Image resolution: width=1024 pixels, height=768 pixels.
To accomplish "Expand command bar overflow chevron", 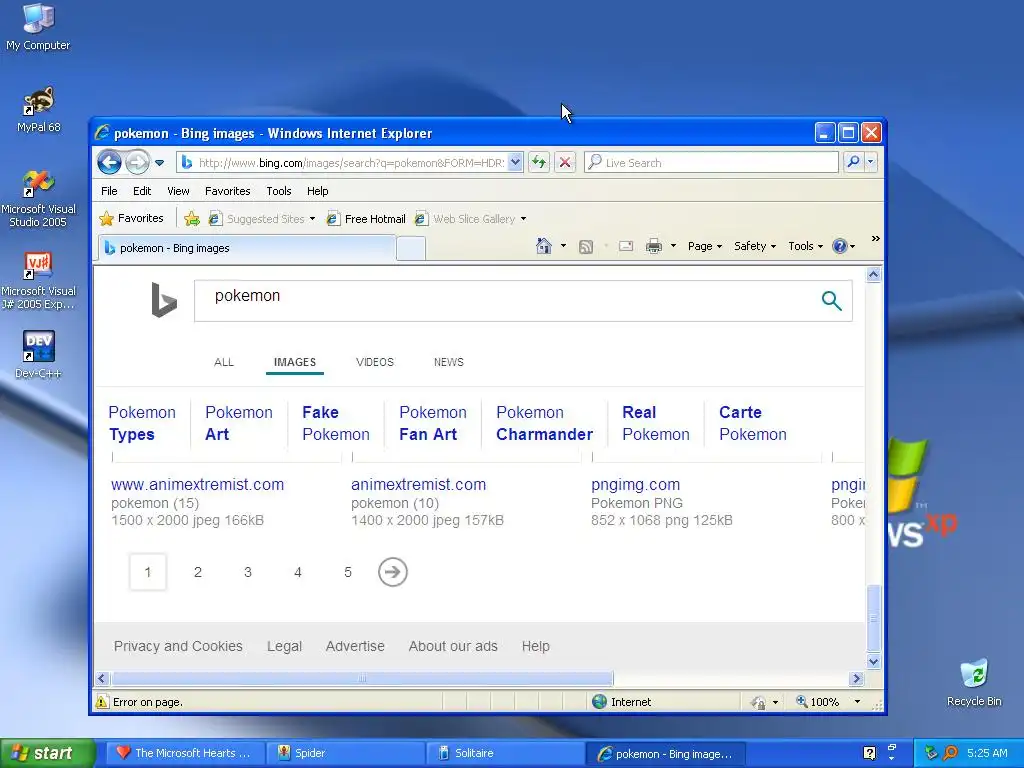I will click(876, 239).
